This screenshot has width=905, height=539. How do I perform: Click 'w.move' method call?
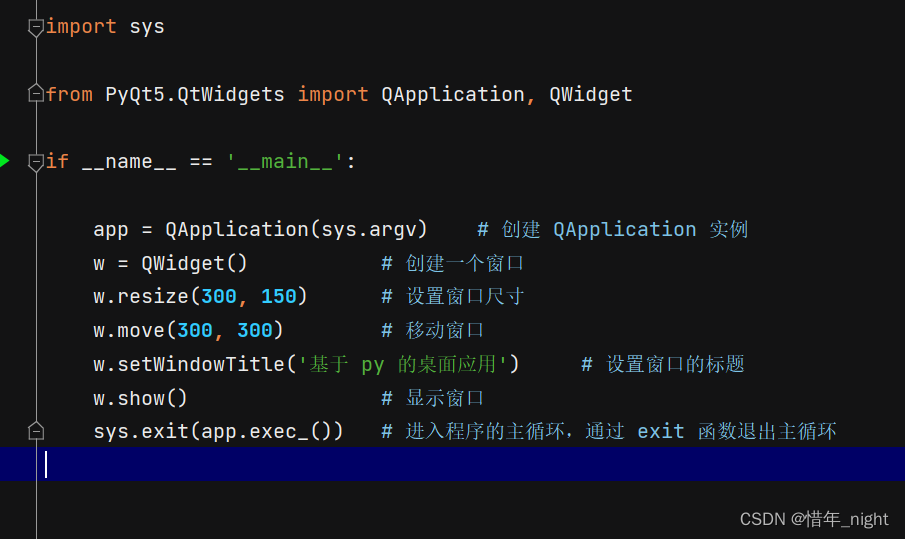tap(129, 330)
